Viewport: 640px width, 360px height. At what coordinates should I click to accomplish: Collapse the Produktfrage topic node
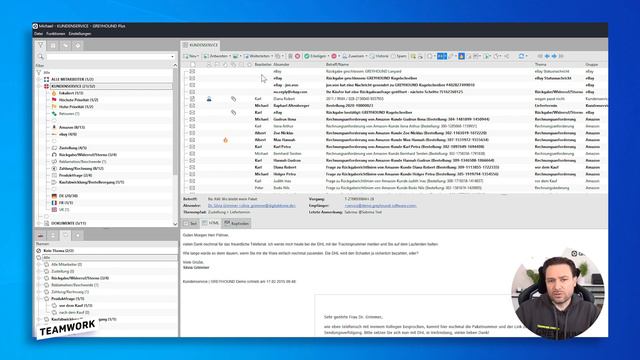point(39,299)
